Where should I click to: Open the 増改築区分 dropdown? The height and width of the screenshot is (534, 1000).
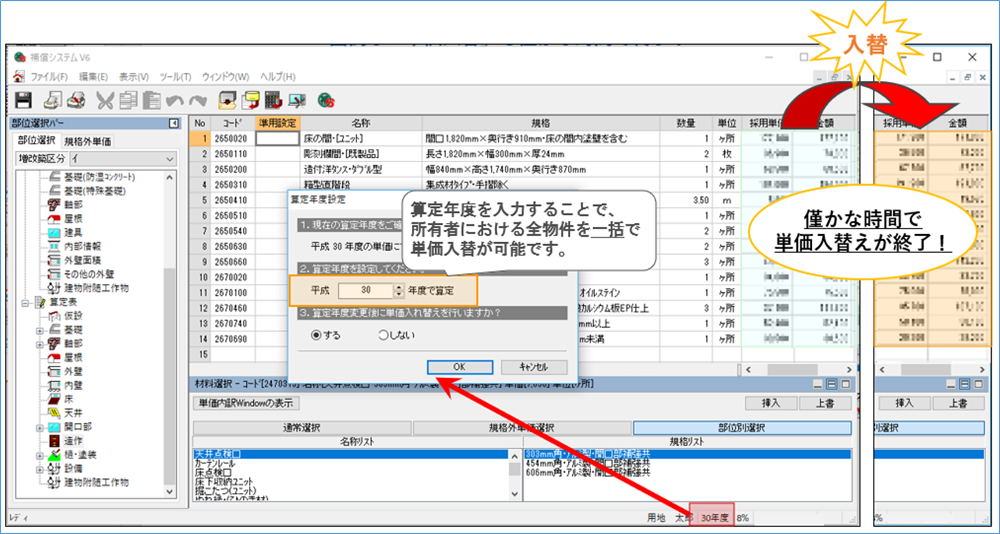(x=172, y=158)
